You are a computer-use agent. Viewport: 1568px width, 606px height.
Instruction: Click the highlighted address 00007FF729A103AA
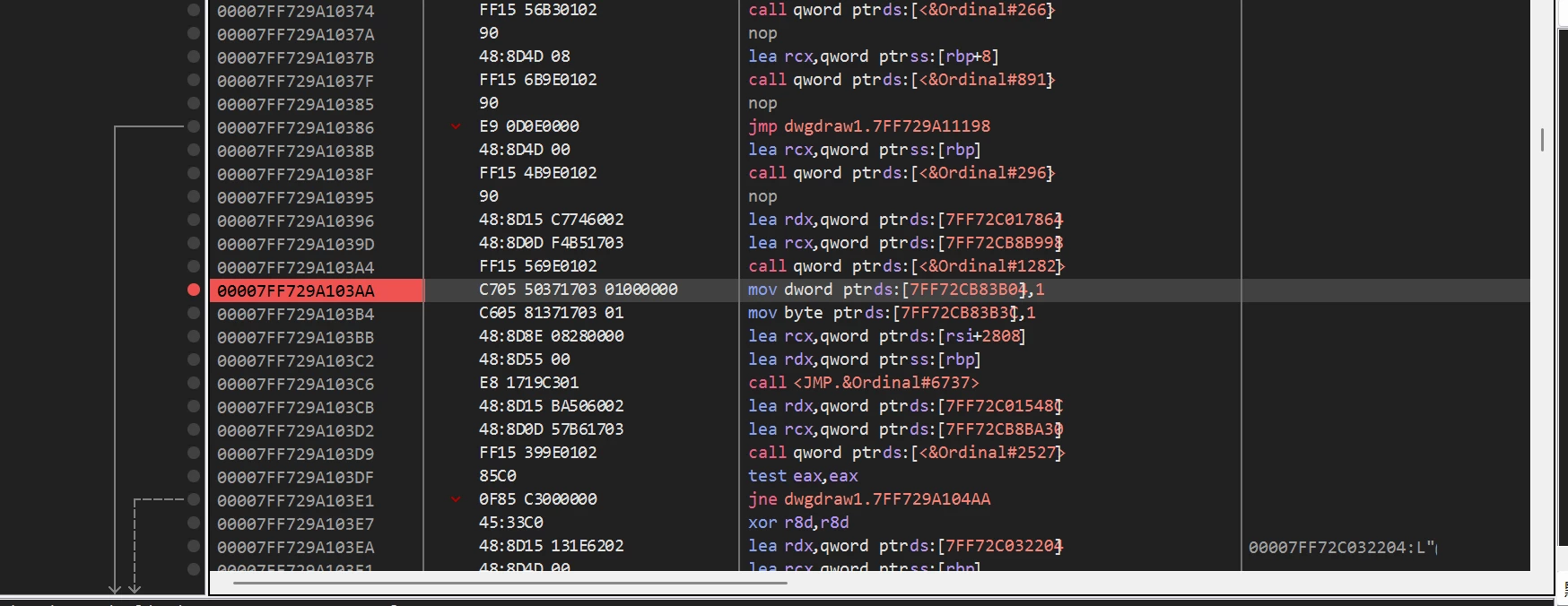(x=296, y=290)
